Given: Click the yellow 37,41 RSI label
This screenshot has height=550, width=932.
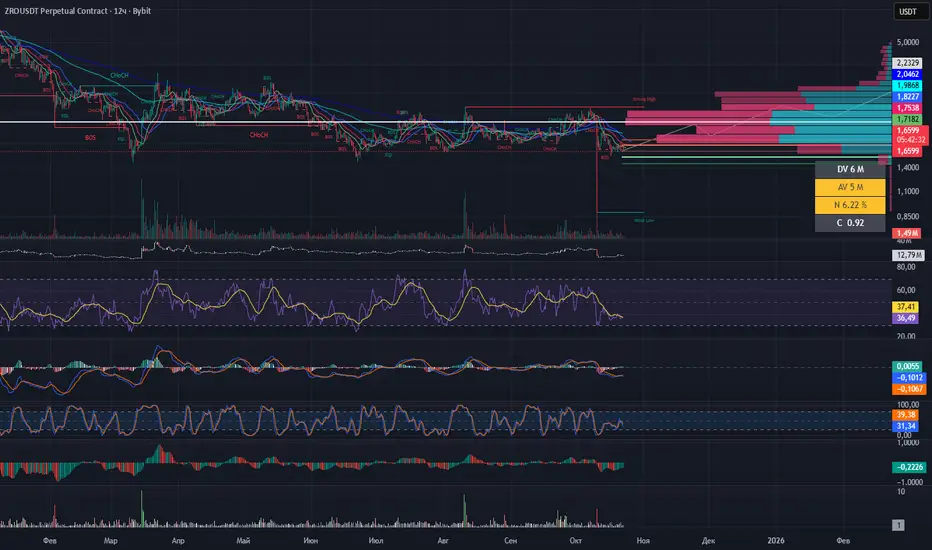Looking at the screenshot, I should click(x=905, y=307).
